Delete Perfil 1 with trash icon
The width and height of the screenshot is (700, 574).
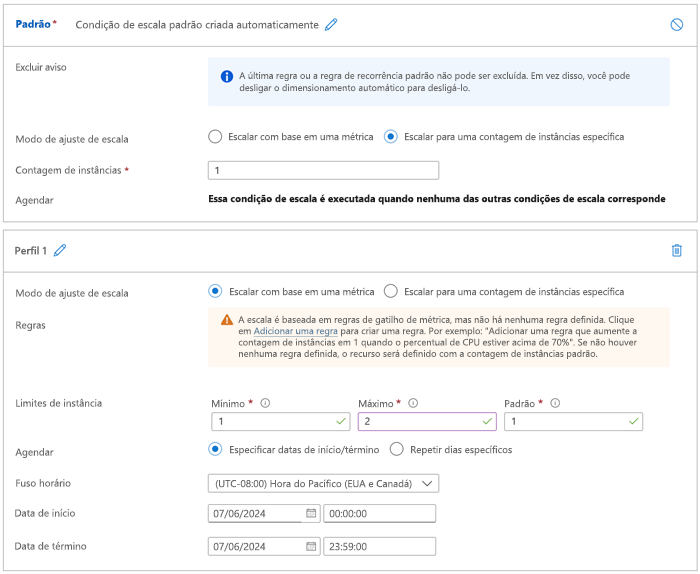point(676,250)
